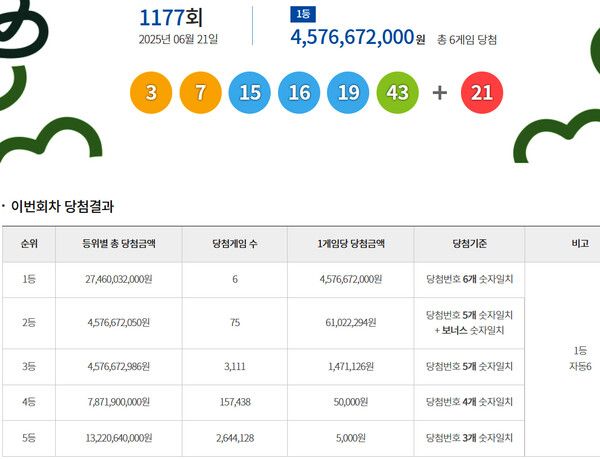Select the blue ball number 16
Image resolution: width=600 pixels, height=459 pixels.
[x=299, y=93]
